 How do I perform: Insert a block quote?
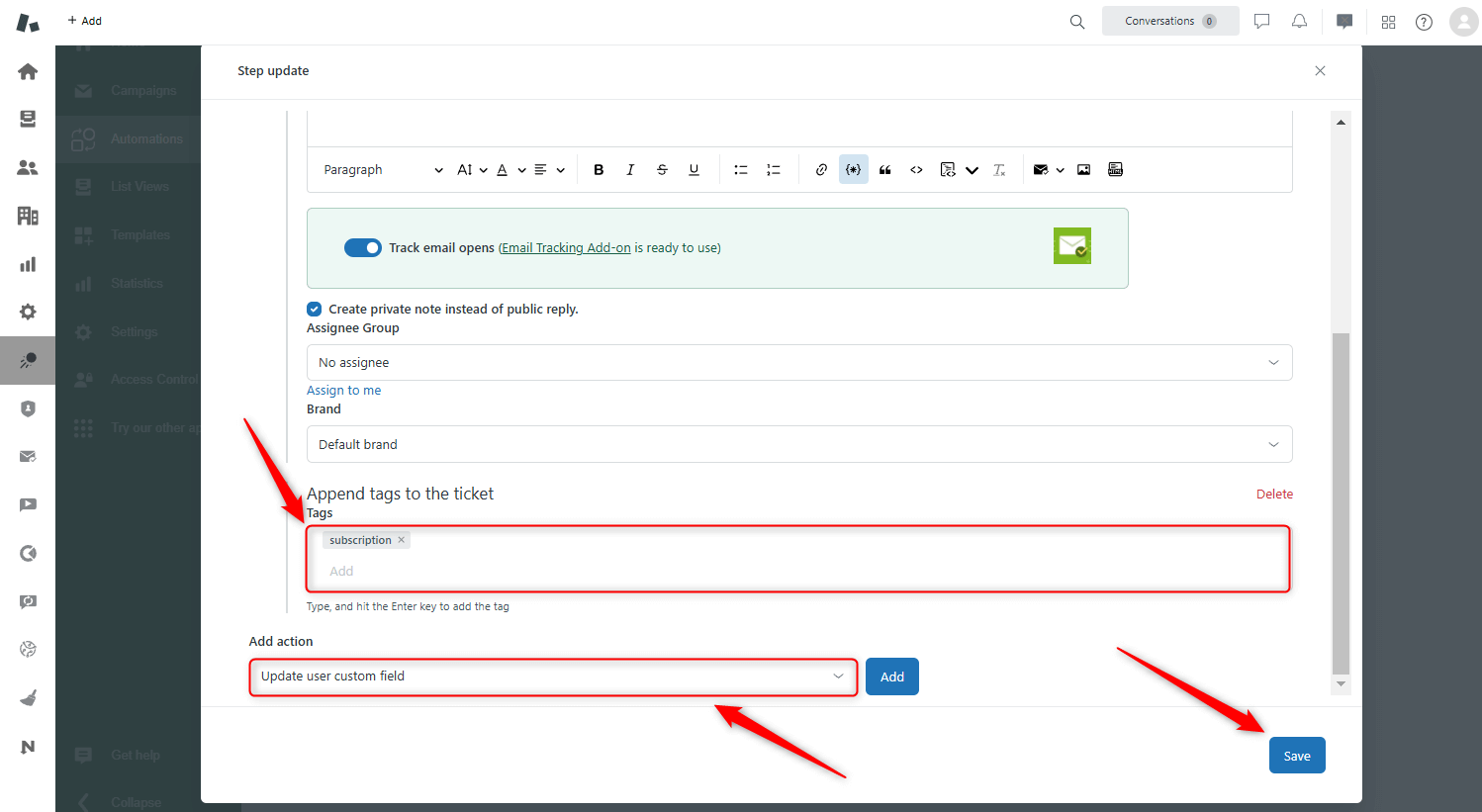885,170
